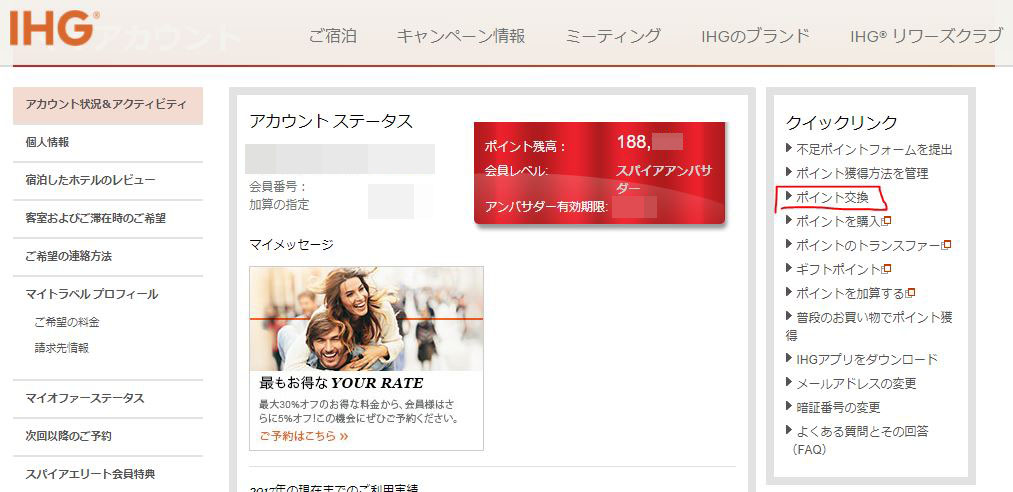
Task: Open 暗証番号の変更 quick link
Action: pyautogui.click(x=838, y=407)
